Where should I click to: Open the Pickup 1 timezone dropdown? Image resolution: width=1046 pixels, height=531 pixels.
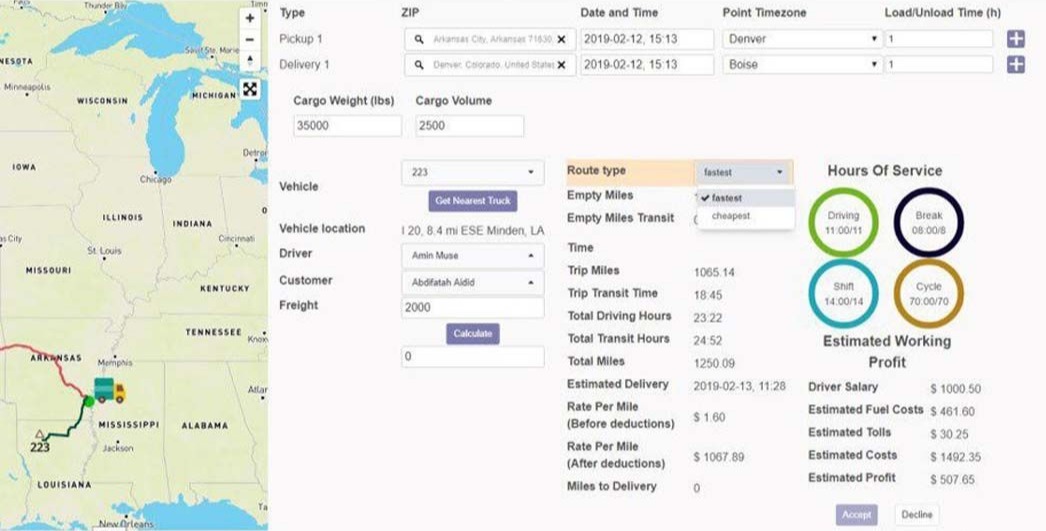801,39
